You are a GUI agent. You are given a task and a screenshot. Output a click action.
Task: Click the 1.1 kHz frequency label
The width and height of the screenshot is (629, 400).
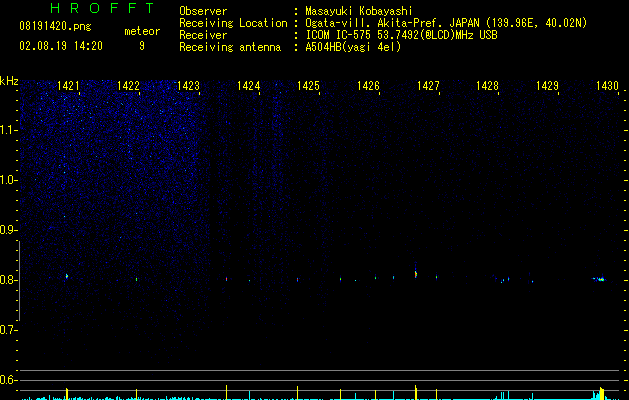point(8,130)
